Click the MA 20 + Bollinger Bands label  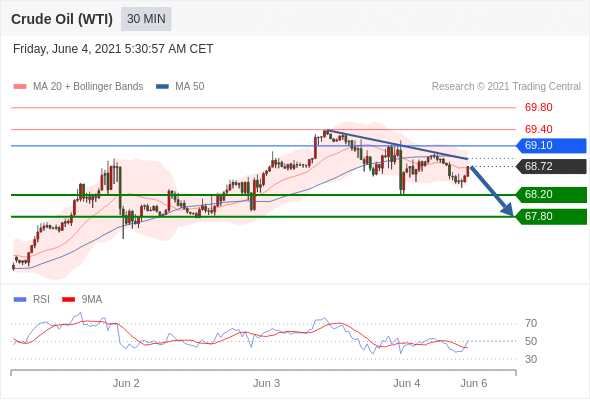click(88, 87)
